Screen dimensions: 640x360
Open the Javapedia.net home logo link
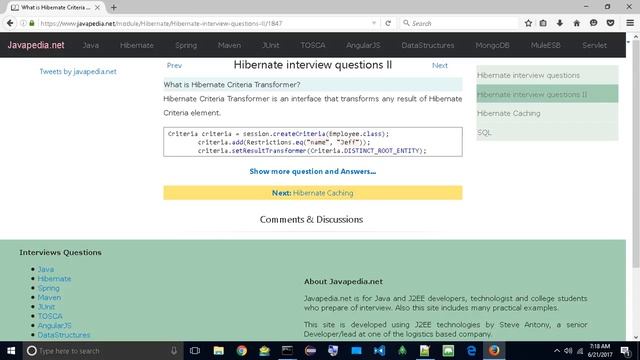click(x=36, y=45)
